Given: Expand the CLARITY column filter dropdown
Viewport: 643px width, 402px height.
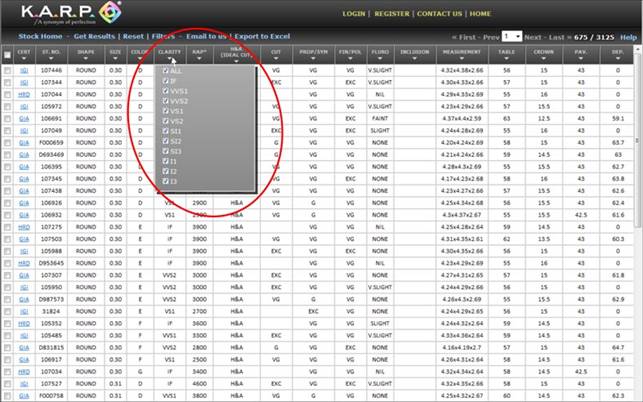Looking at the screenshot, I should pyautogui.click(x=170, y=59).
